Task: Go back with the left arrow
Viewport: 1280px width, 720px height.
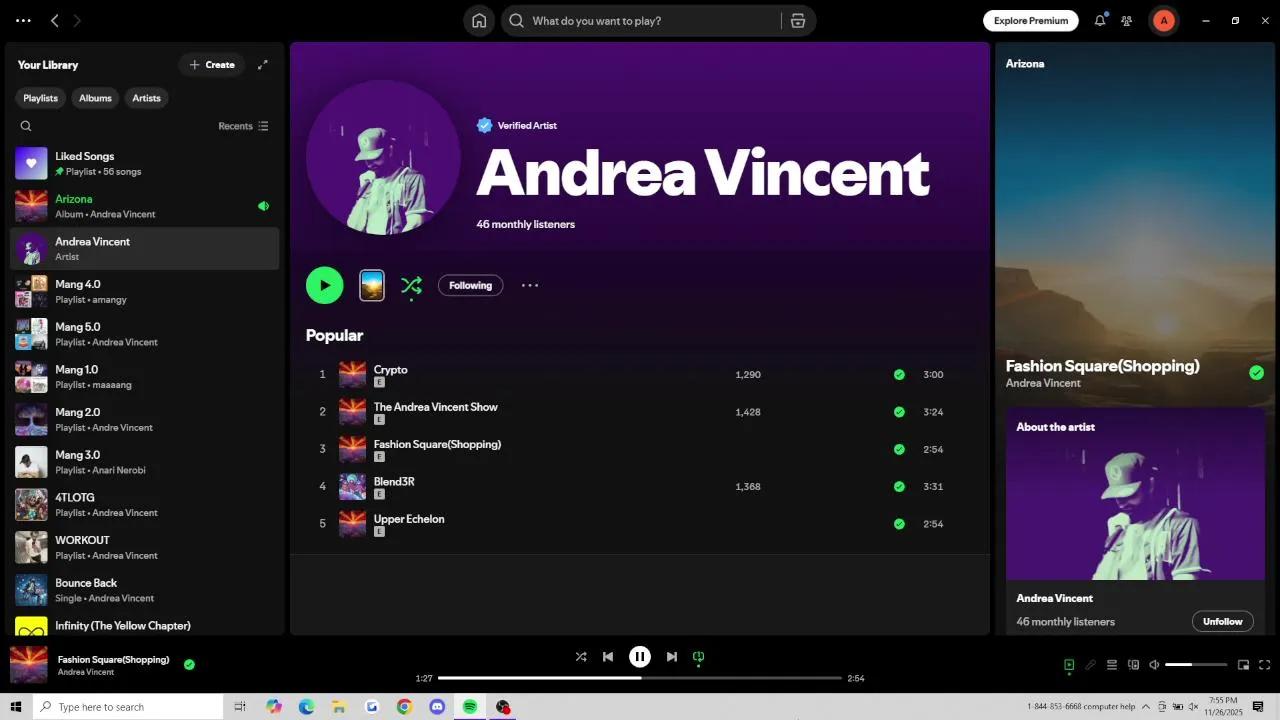Action: click(x=55, y=20)
